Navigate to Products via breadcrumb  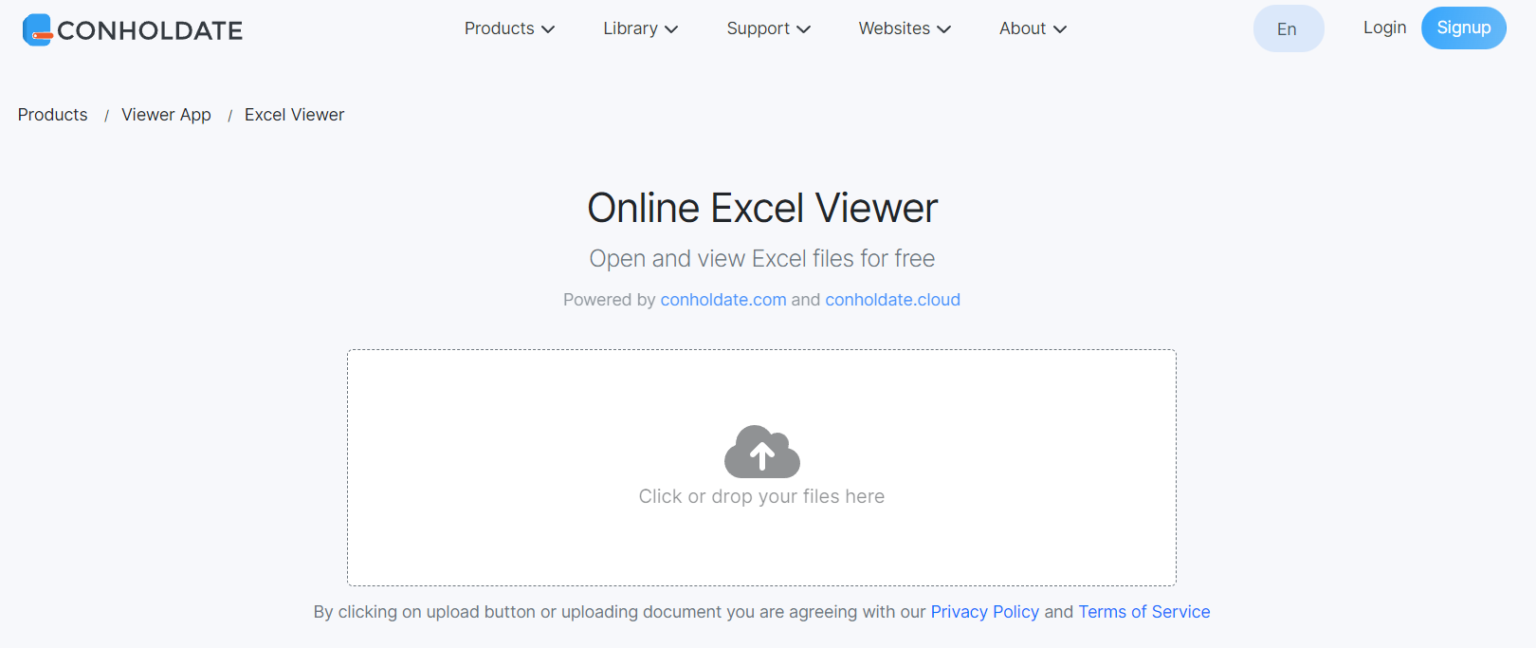point(52,114)
